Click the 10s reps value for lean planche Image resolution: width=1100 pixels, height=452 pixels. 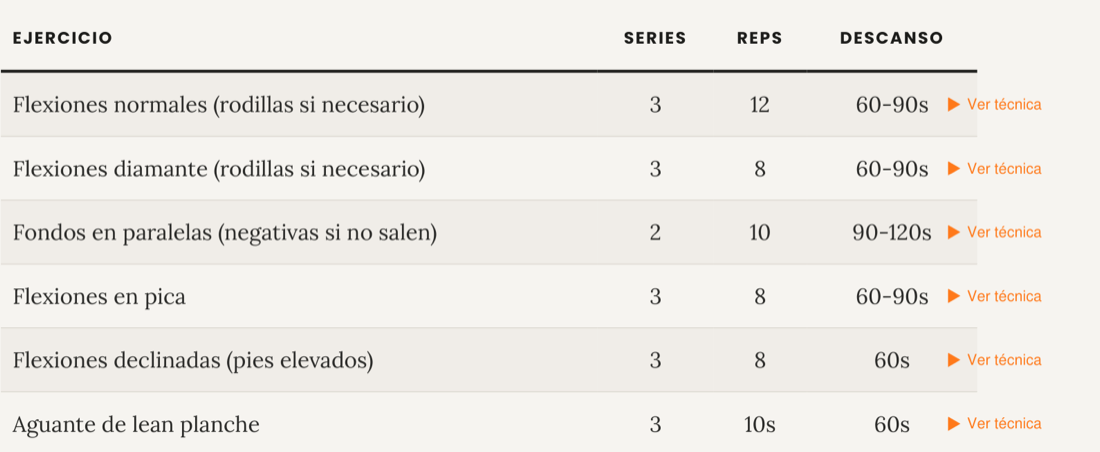(x=760, y=425)
